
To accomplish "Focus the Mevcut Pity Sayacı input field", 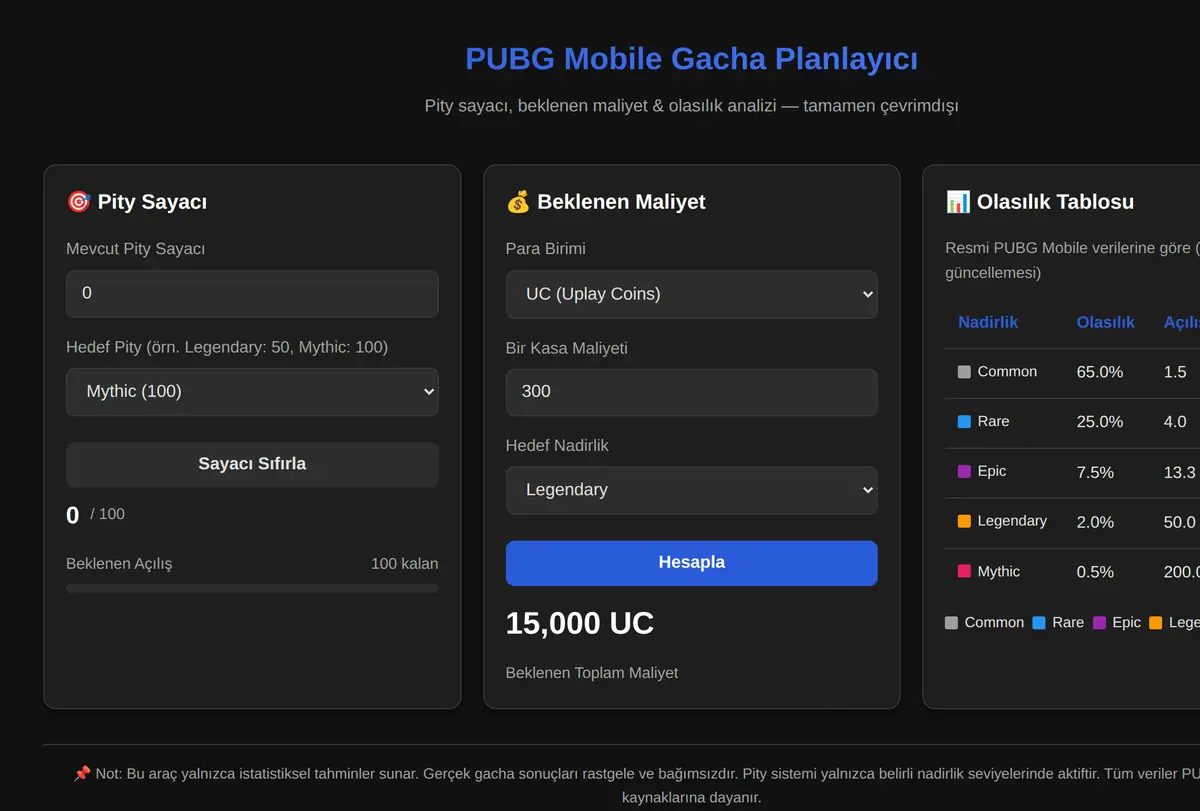I will [252, 294].
